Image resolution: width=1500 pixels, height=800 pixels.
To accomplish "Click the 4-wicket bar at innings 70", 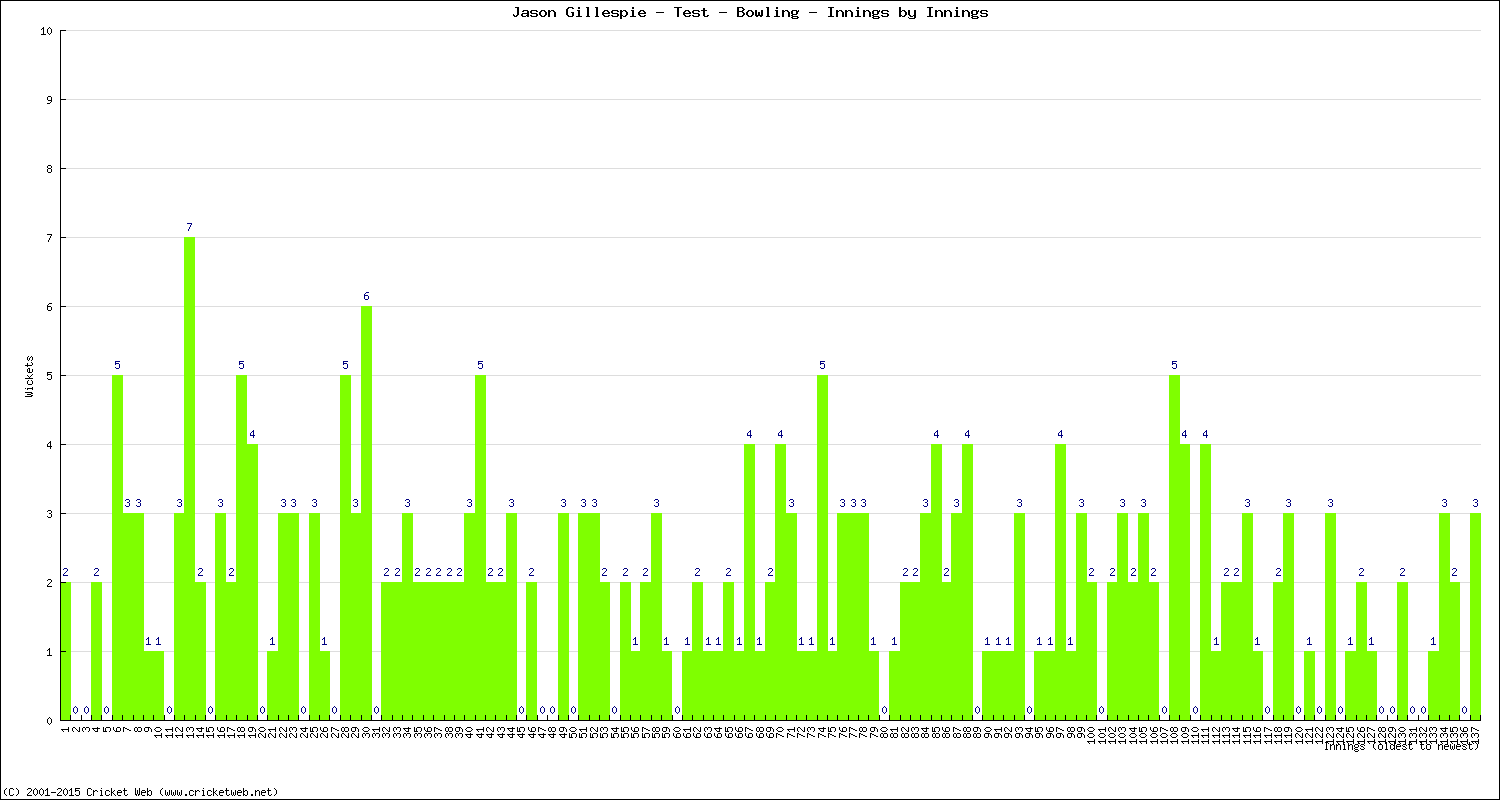I will (x=780, y=582).
